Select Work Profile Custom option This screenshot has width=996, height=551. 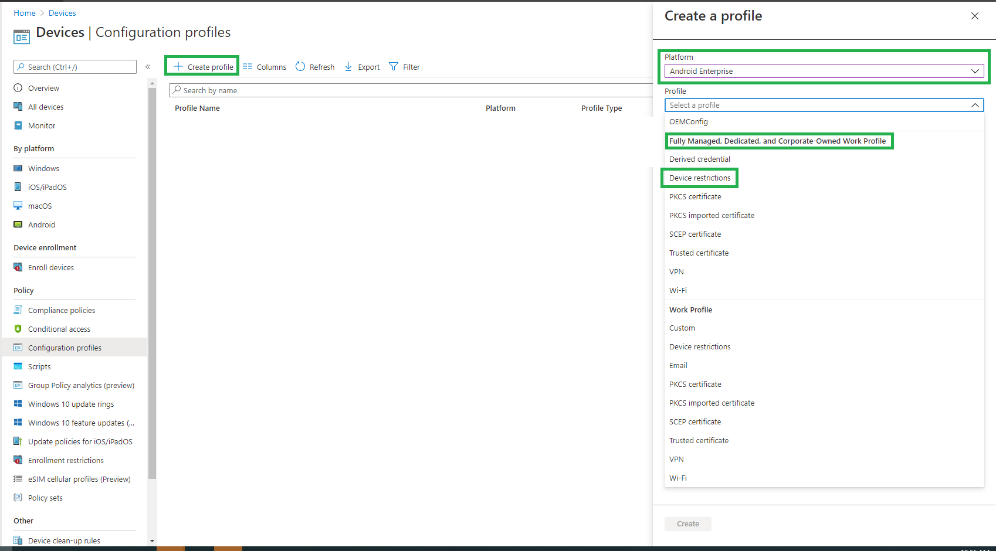coord(682,328)
